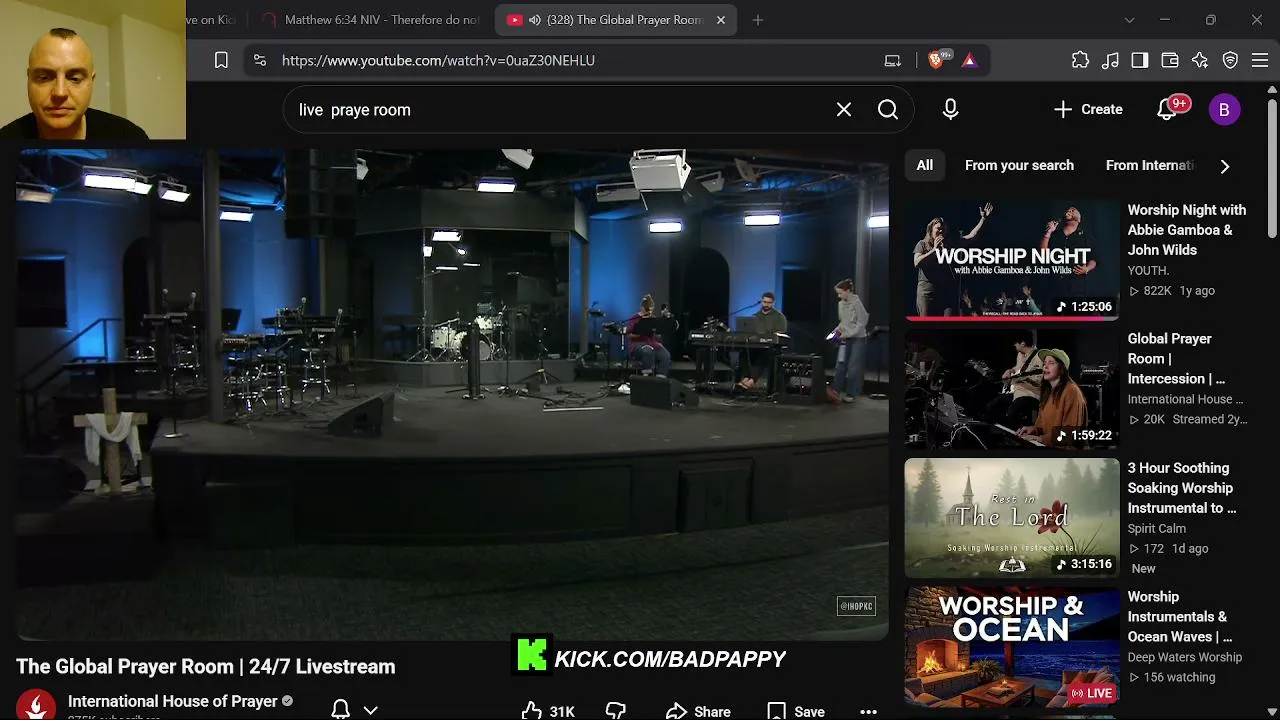Click video title Global Prayer Room
Viewport: 1280px width, 720px height.
tap(205, 666)
